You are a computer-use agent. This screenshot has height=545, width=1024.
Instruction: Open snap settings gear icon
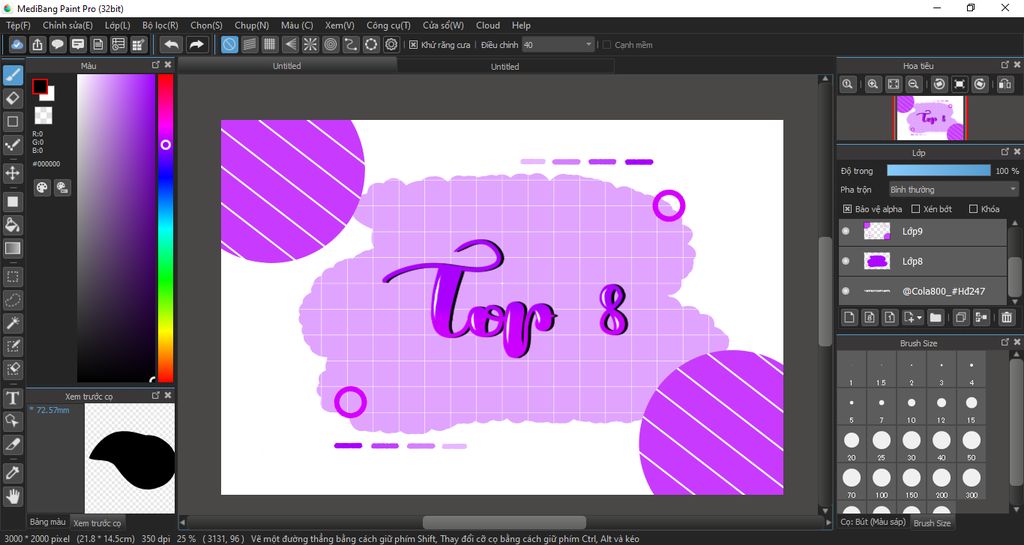(x=391, y=44)
